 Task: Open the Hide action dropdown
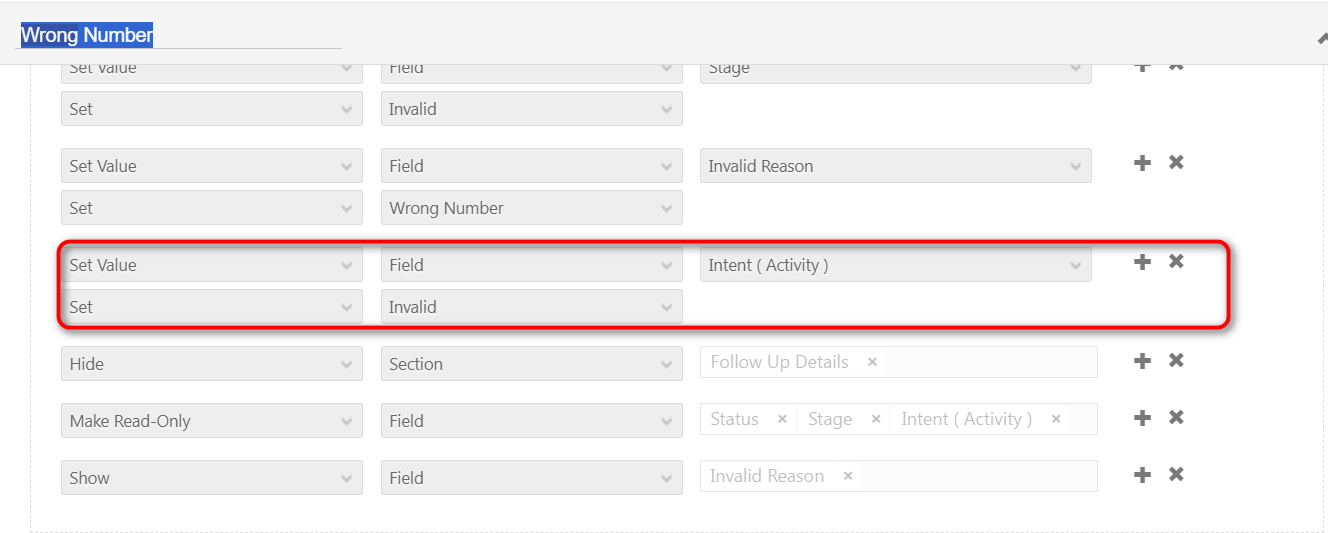211,364
